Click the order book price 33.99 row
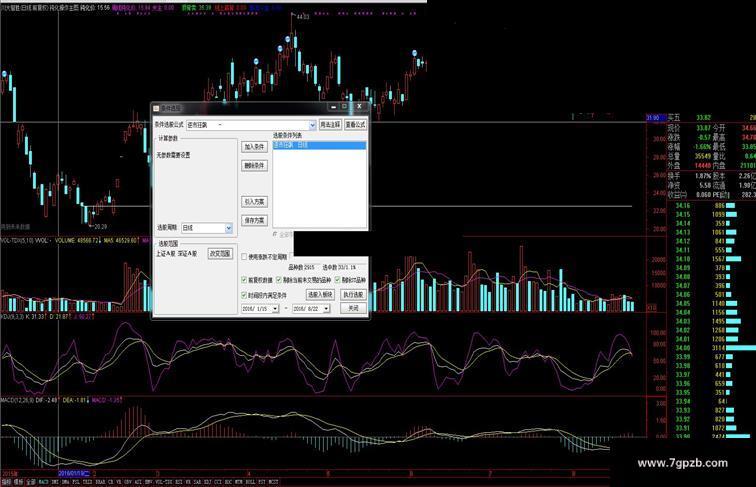This screenshot has height=487, width=756. [711, 357]
